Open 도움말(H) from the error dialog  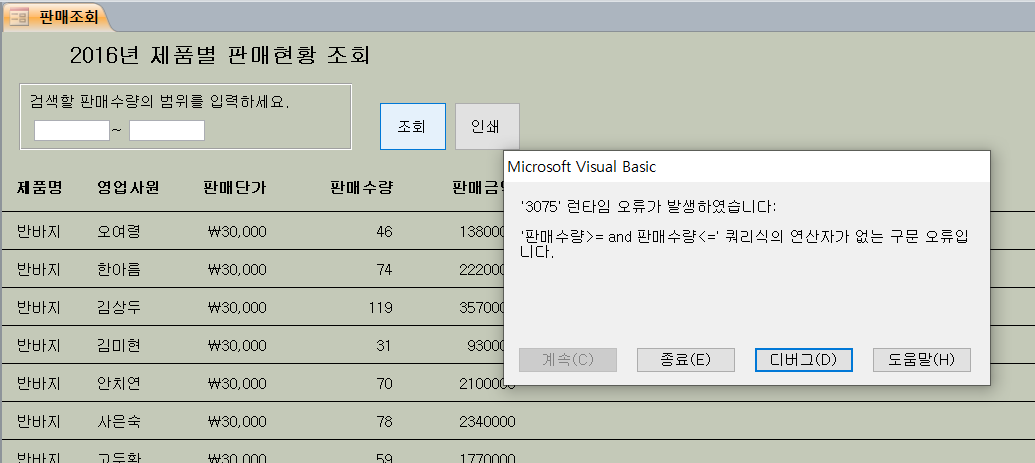(921, 360)
